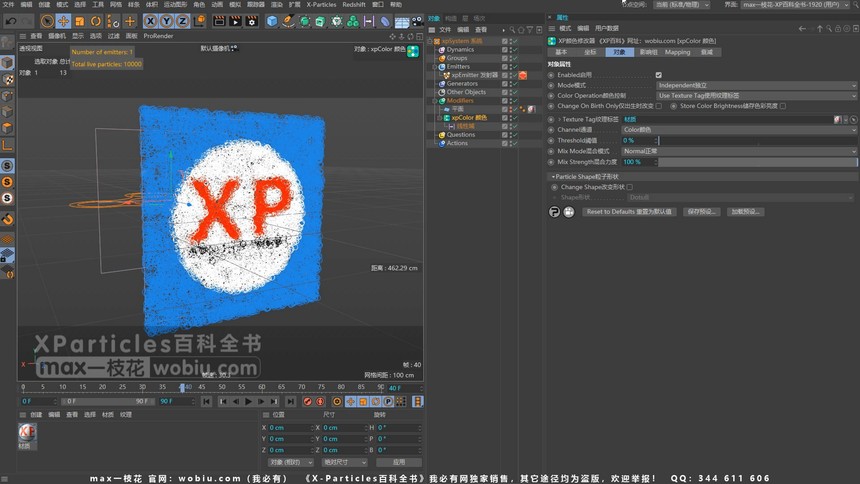Click the 应用 apply button
This screenshot has width=860, height=484.
pyautogui.click(x=399, y=463)
